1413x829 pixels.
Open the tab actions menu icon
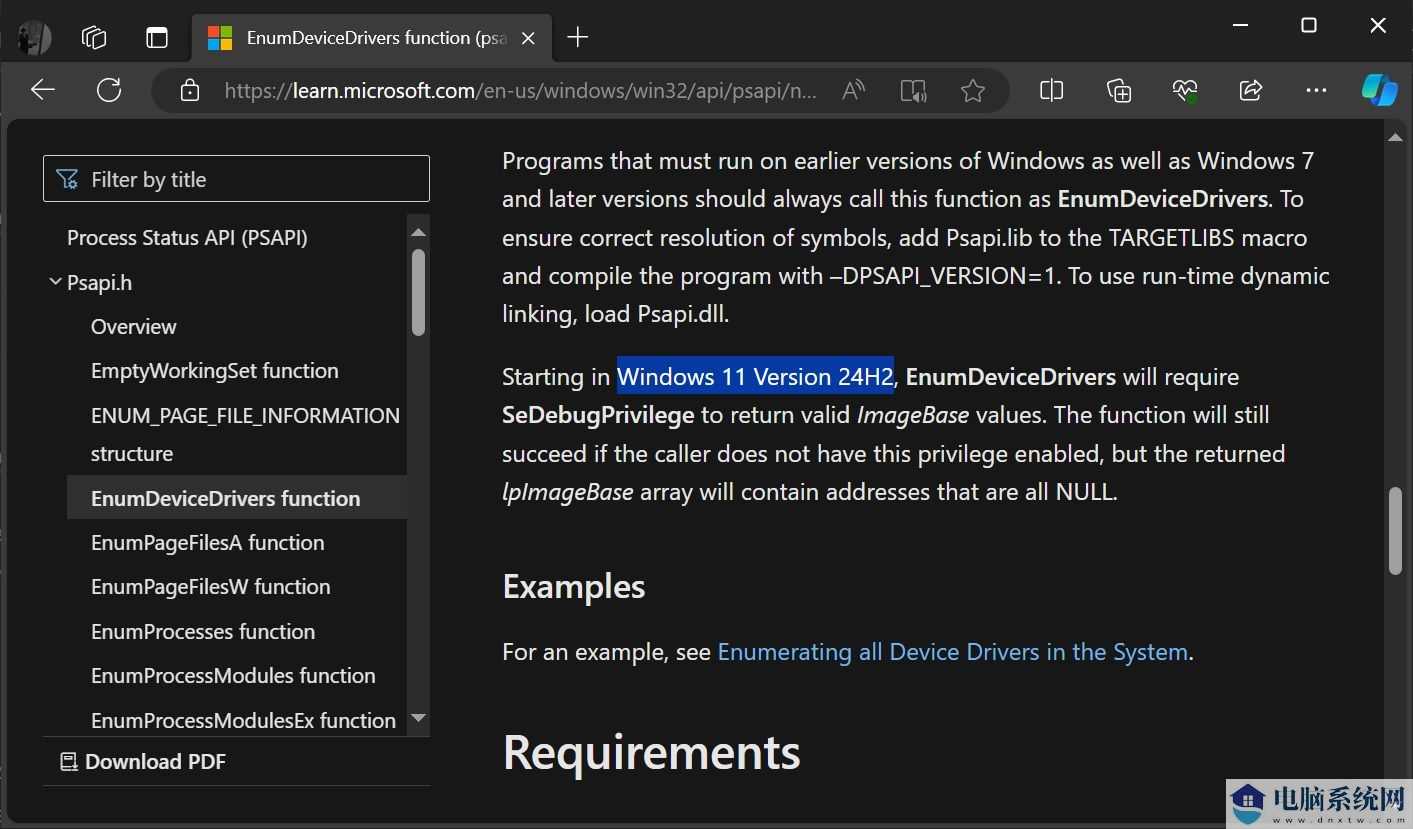157,38
